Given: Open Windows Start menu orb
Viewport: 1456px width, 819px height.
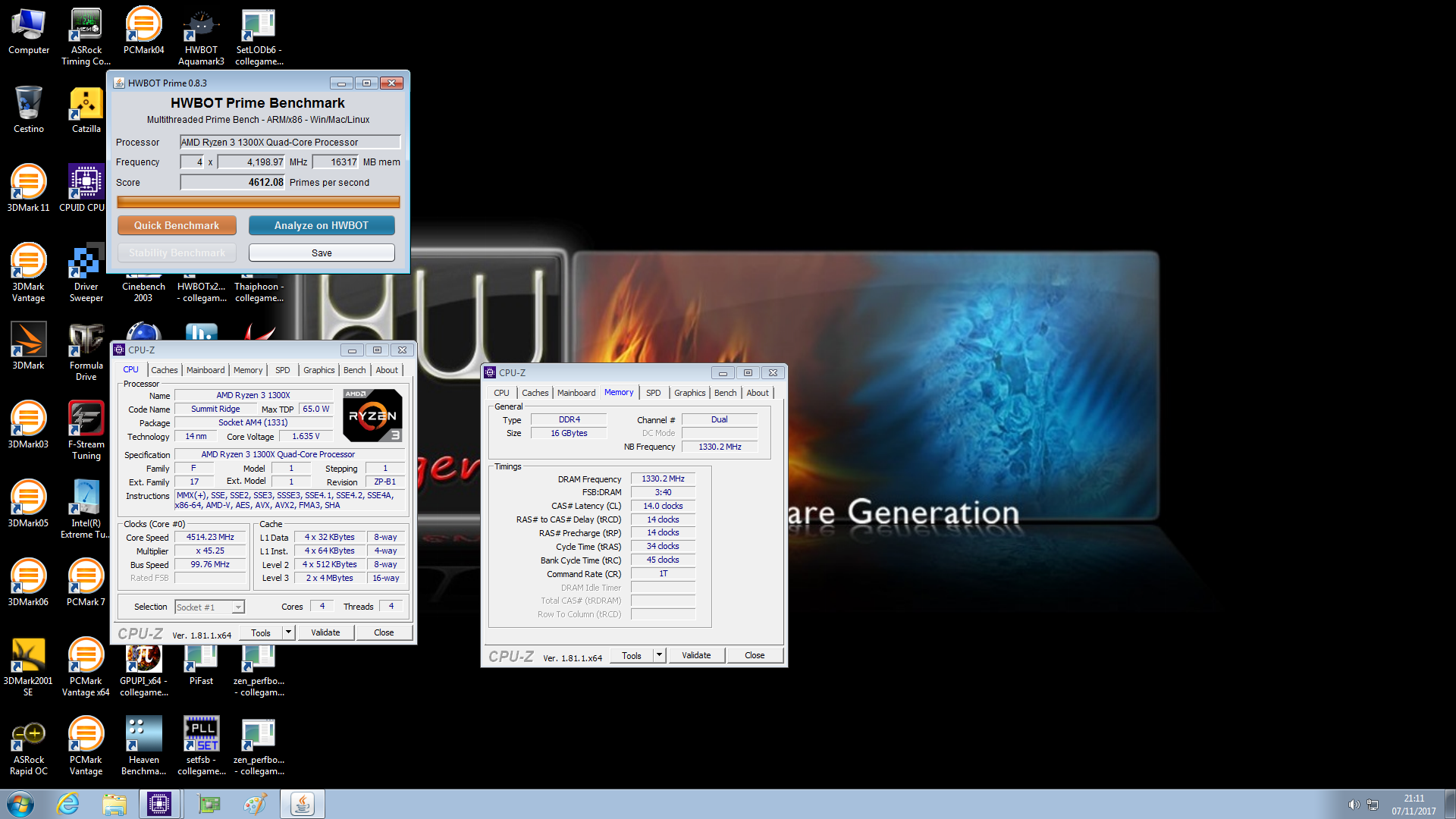Looking at the screenshot, I should coord(20,804).
